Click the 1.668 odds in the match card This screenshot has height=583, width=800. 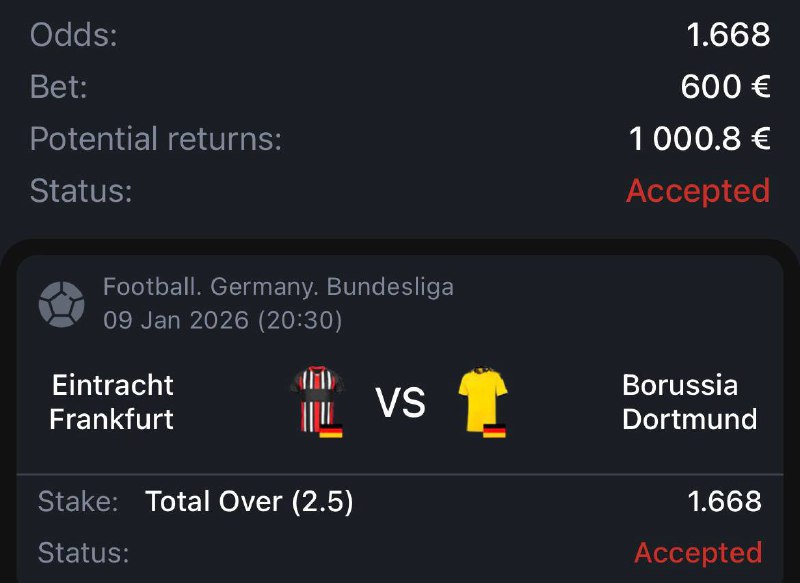[725, 502]
